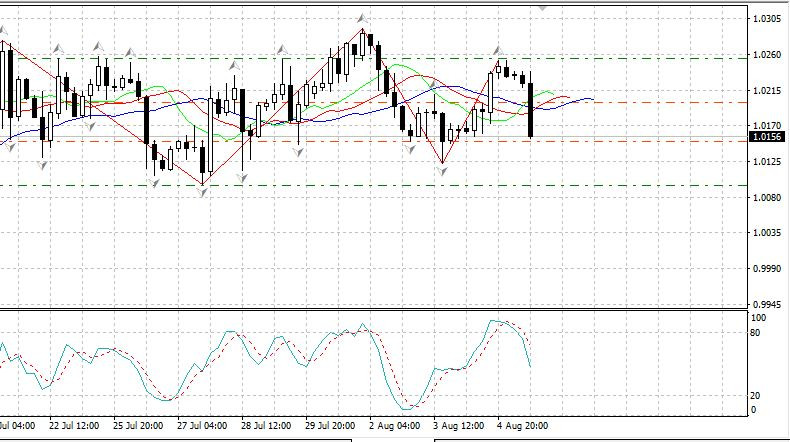Viewport: 790px width, 442px height.
Task: Select the fractal arrow below the lowest candle
Action: point(203,193)
